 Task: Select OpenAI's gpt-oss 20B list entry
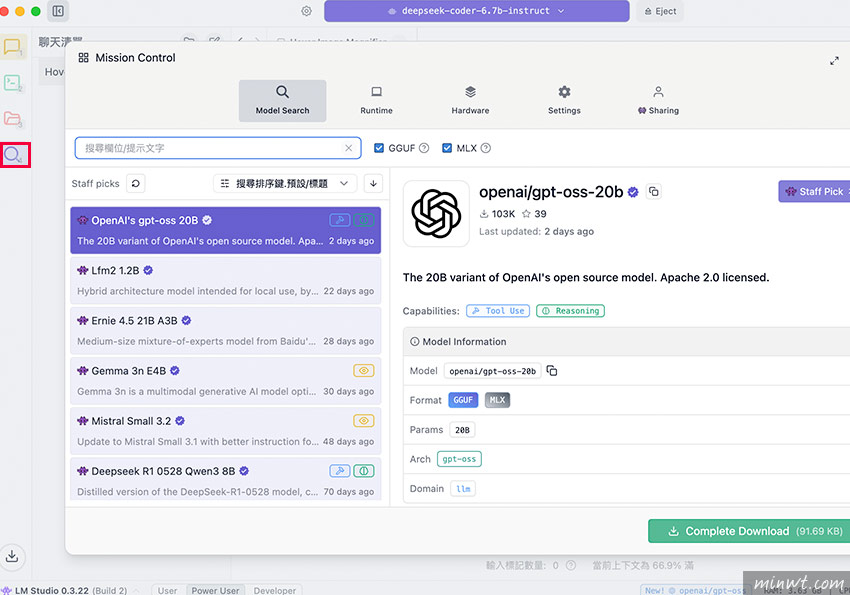coord(226,230)
